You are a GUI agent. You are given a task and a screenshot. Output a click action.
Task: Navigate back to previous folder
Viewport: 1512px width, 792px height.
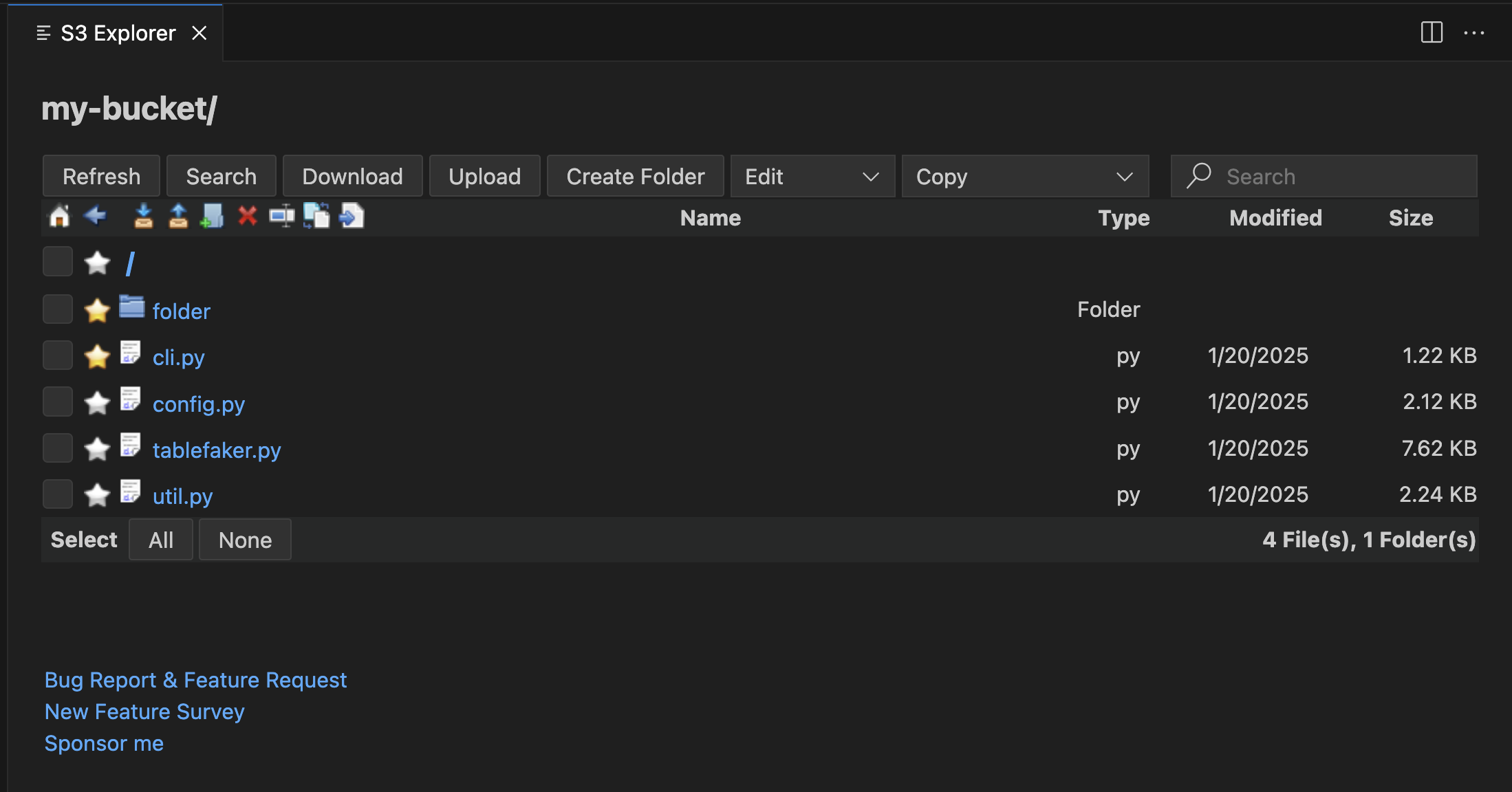click(x=95, y=216)
